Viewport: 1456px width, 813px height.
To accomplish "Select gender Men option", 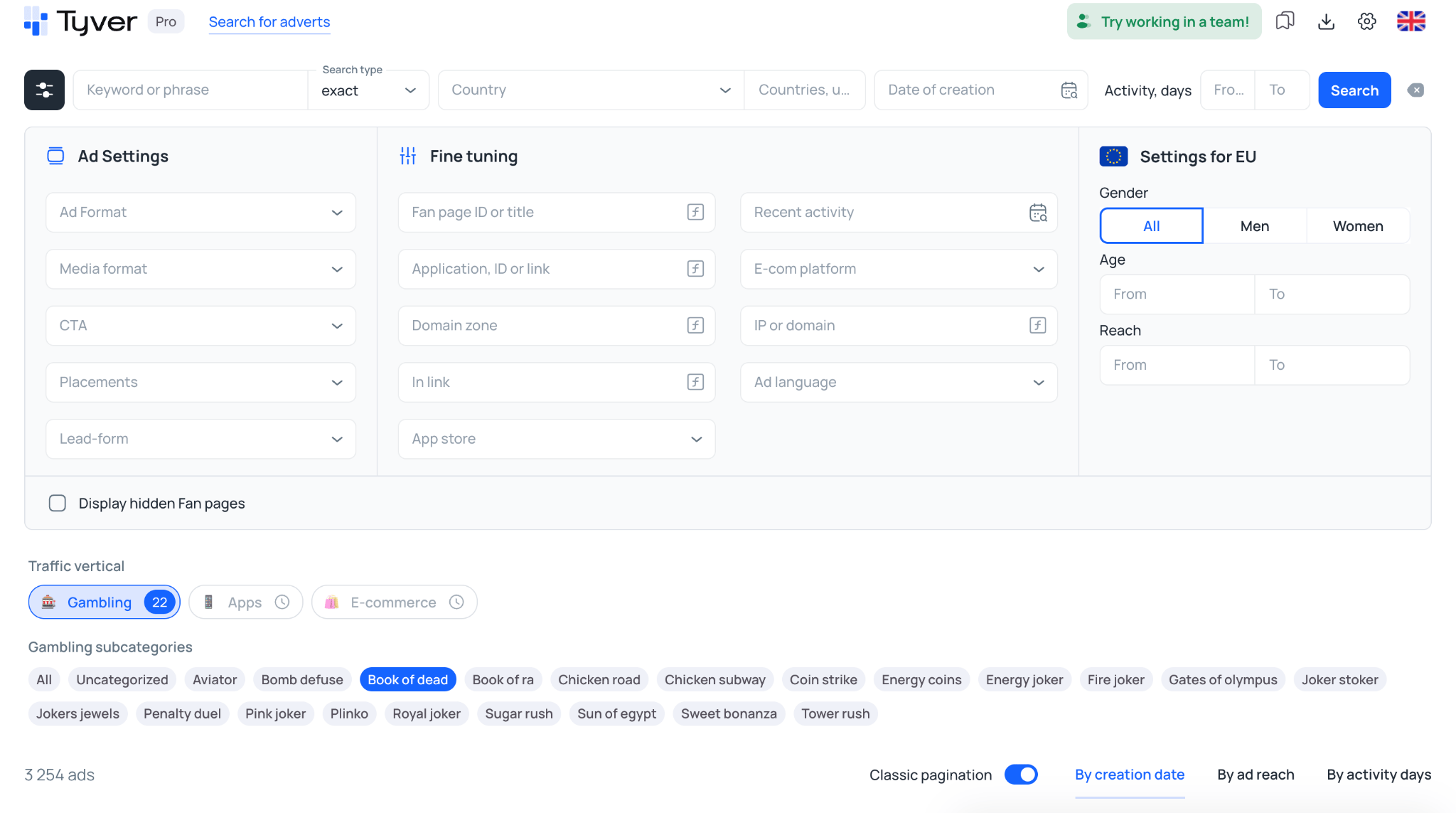I will pos(1255,225).
